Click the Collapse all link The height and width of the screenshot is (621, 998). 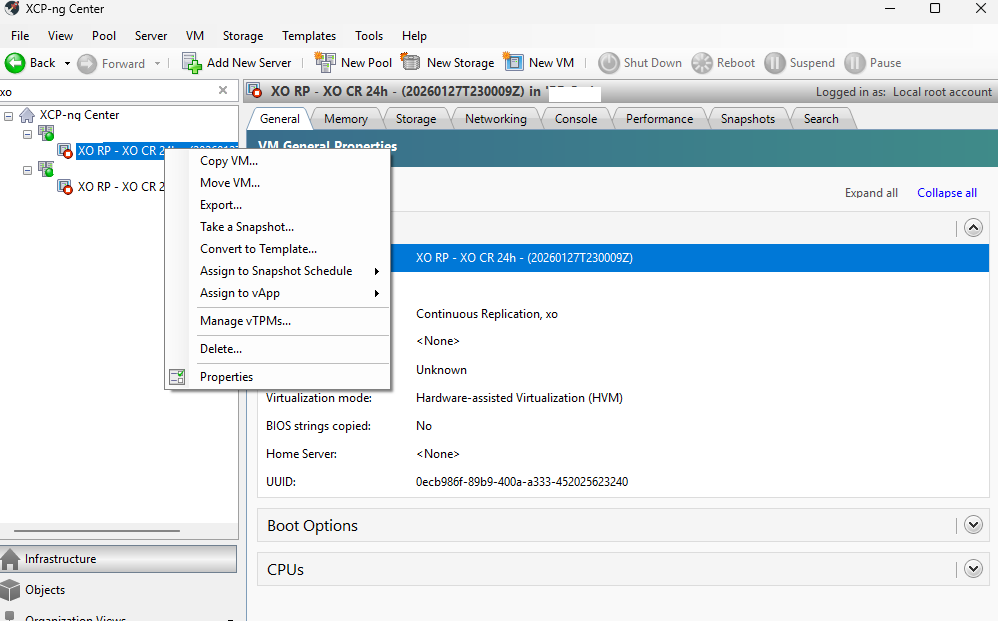946,193
